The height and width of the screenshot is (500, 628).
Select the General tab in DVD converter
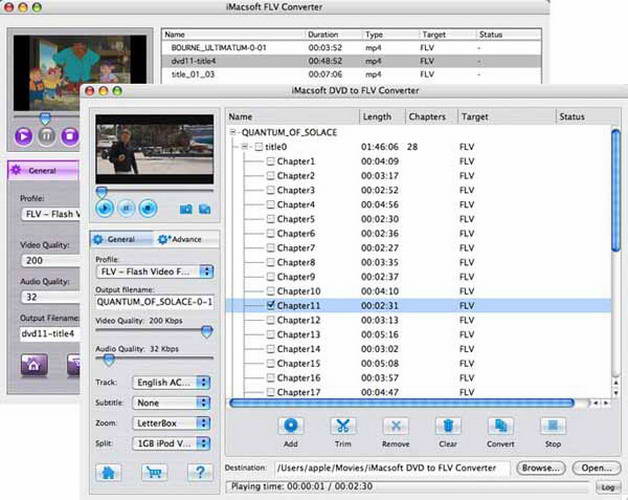pos(121,239)
